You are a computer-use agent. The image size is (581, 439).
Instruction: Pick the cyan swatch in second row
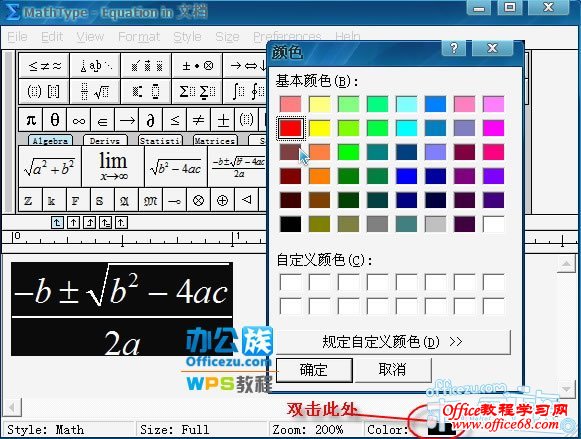pyautogui.click(x=406, y=128)
